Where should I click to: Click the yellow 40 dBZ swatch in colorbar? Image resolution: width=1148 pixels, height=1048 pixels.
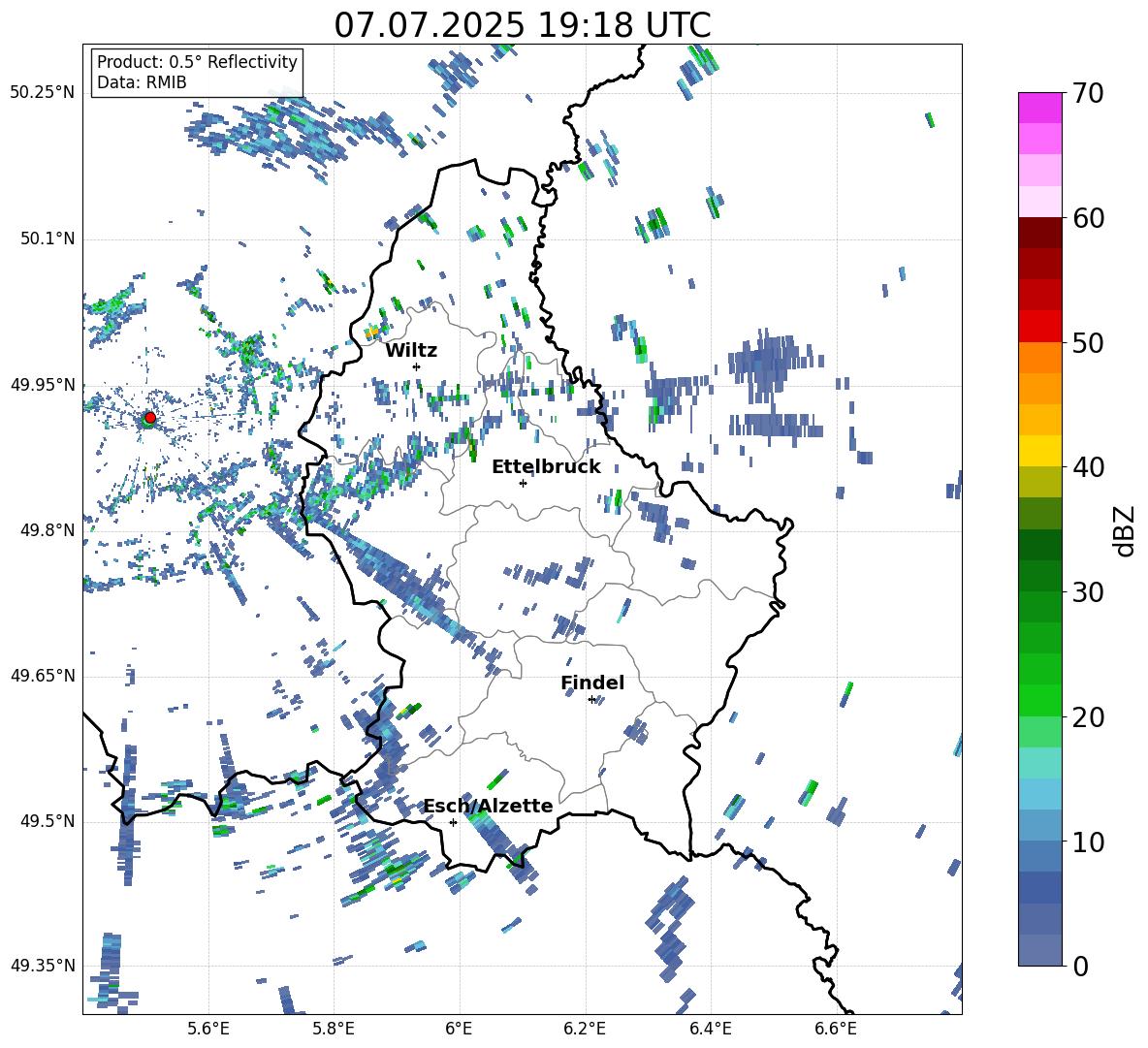[x=1039, y=451]
